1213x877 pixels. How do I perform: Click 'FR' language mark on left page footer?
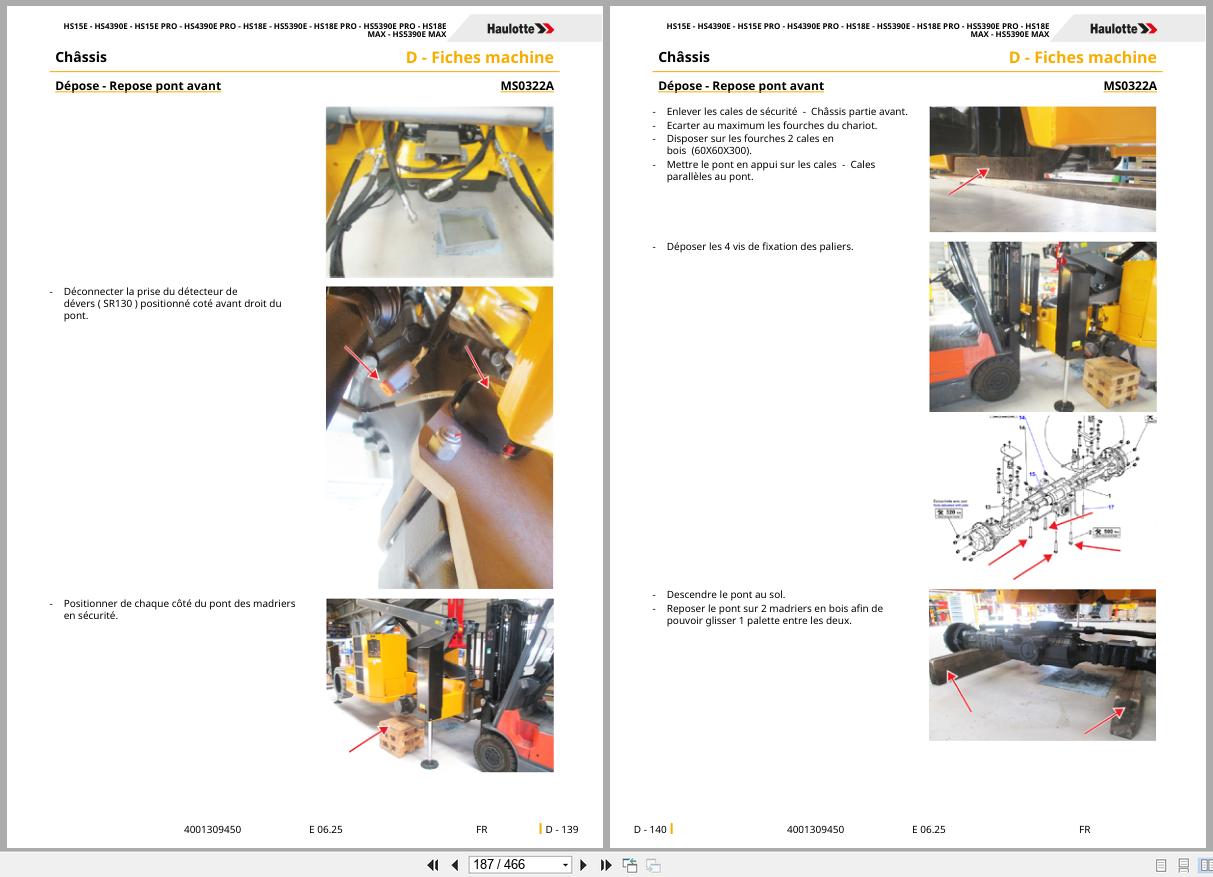point(482,829)
